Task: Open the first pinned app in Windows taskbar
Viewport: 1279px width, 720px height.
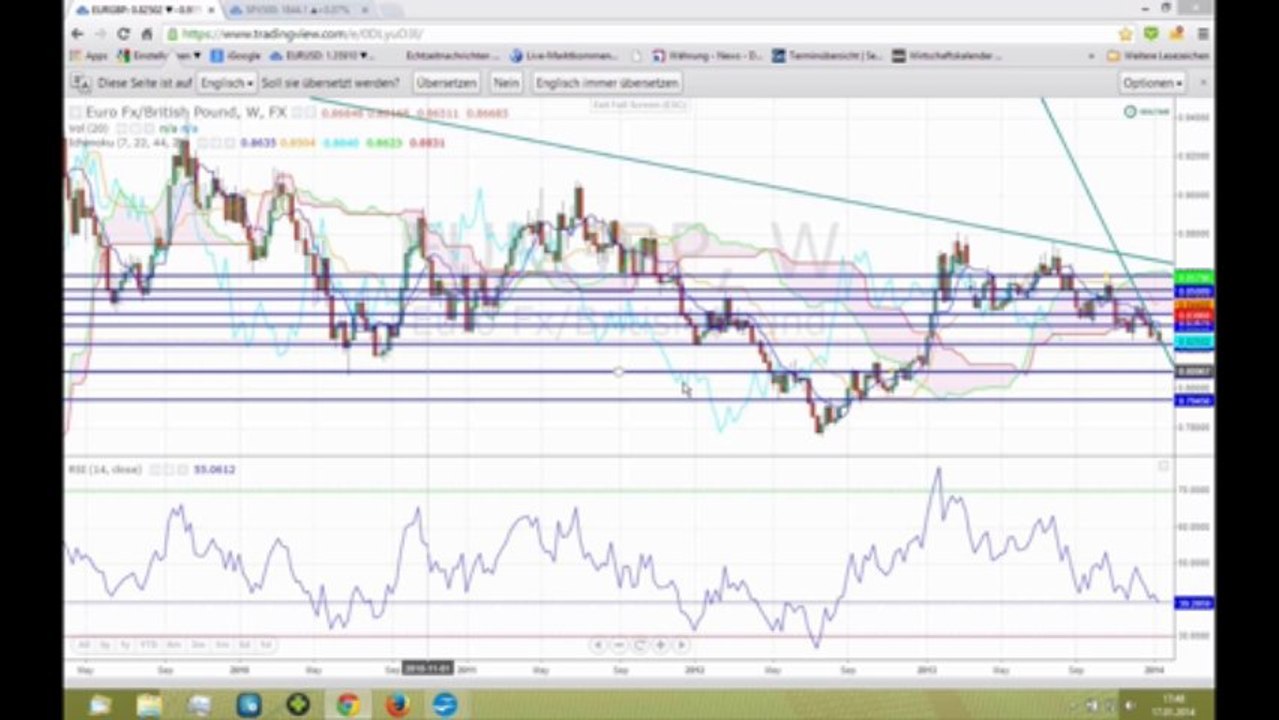Action: tap(101, 705)
